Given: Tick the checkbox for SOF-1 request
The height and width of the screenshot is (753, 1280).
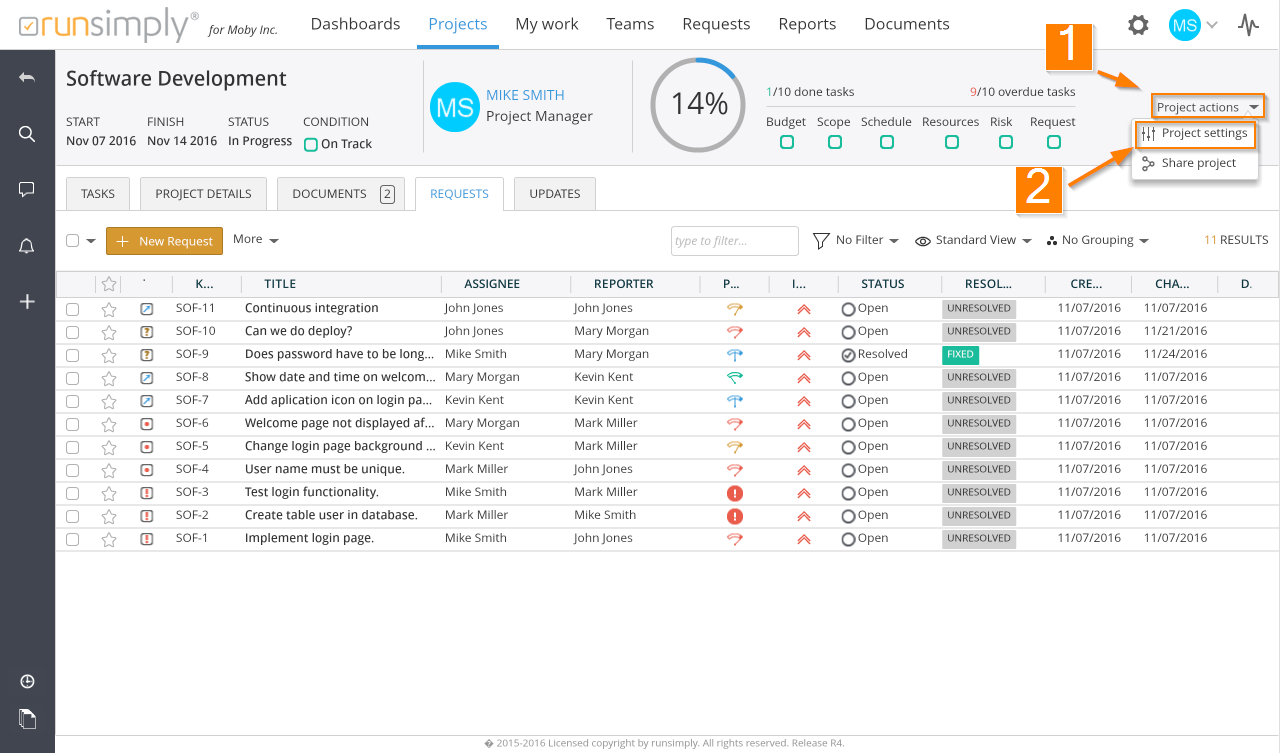Looking at the screenshot, I should click(72, 539).
